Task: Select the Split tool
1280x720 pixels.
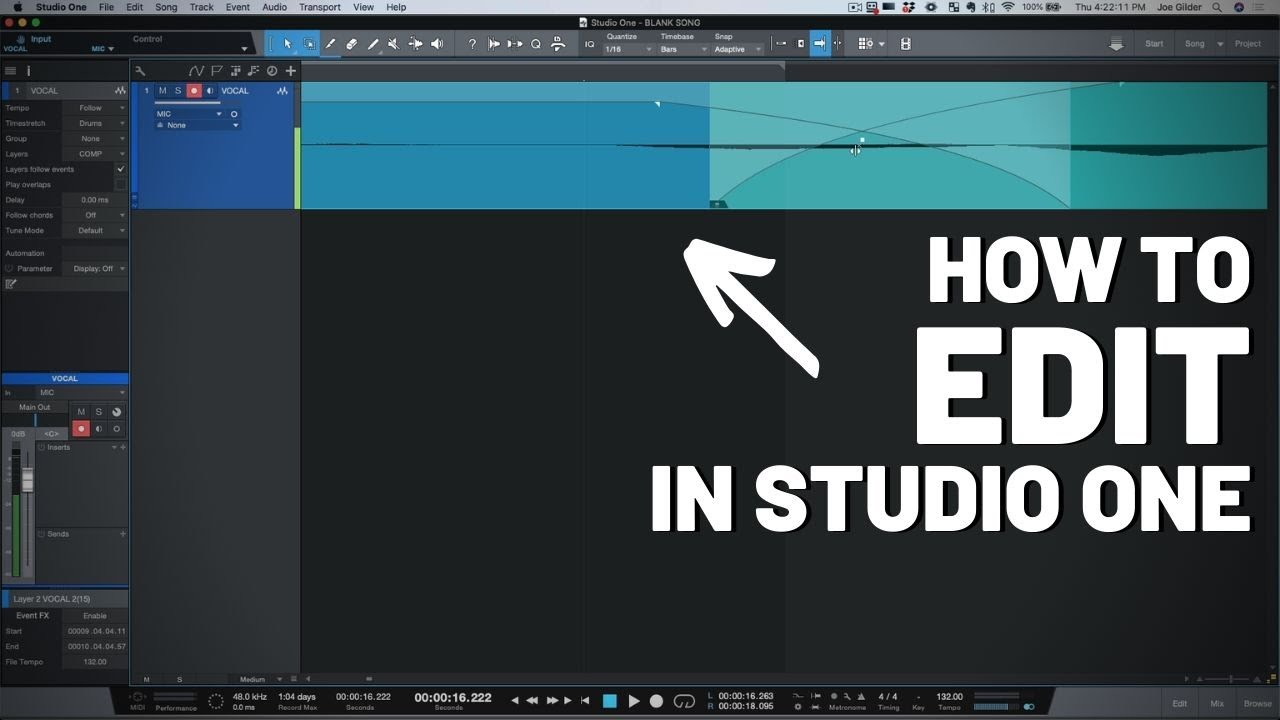Action: (x=330, y=44)
